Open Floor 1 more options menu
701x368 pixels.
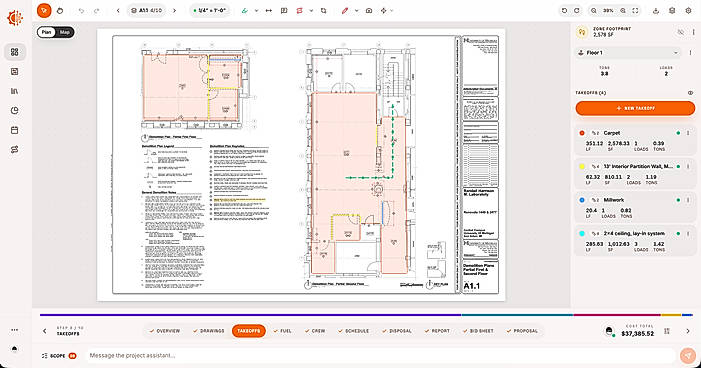[690, 53]
